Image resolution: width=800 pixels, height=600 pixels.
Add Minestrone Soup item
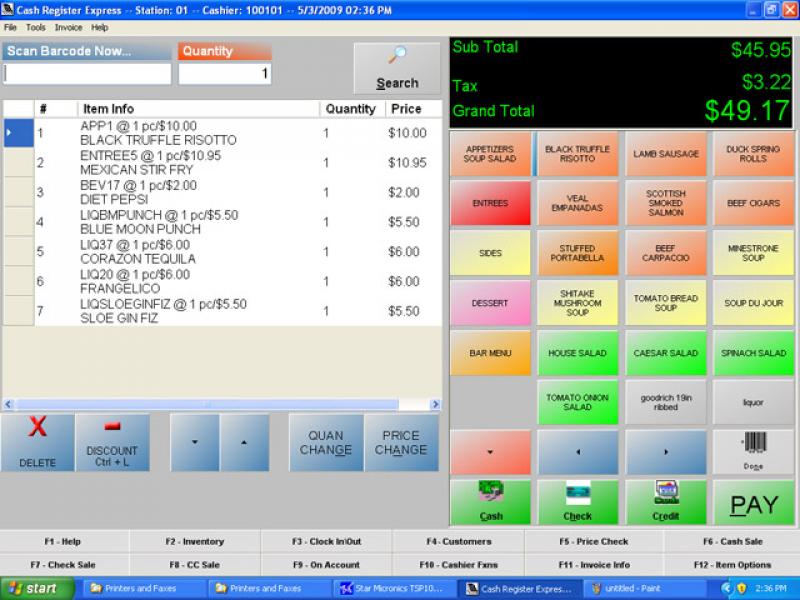[x=753, y=253]
